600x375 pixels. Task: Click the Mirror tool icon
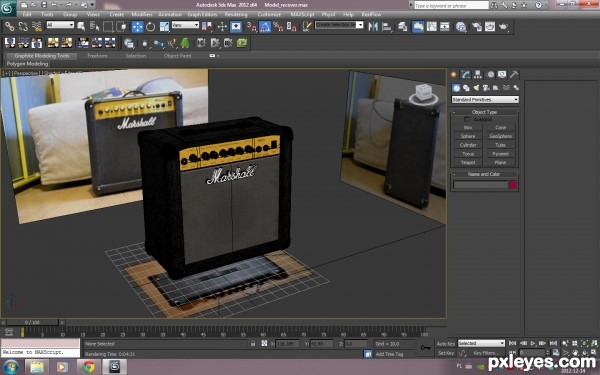[x=373, y=26]
